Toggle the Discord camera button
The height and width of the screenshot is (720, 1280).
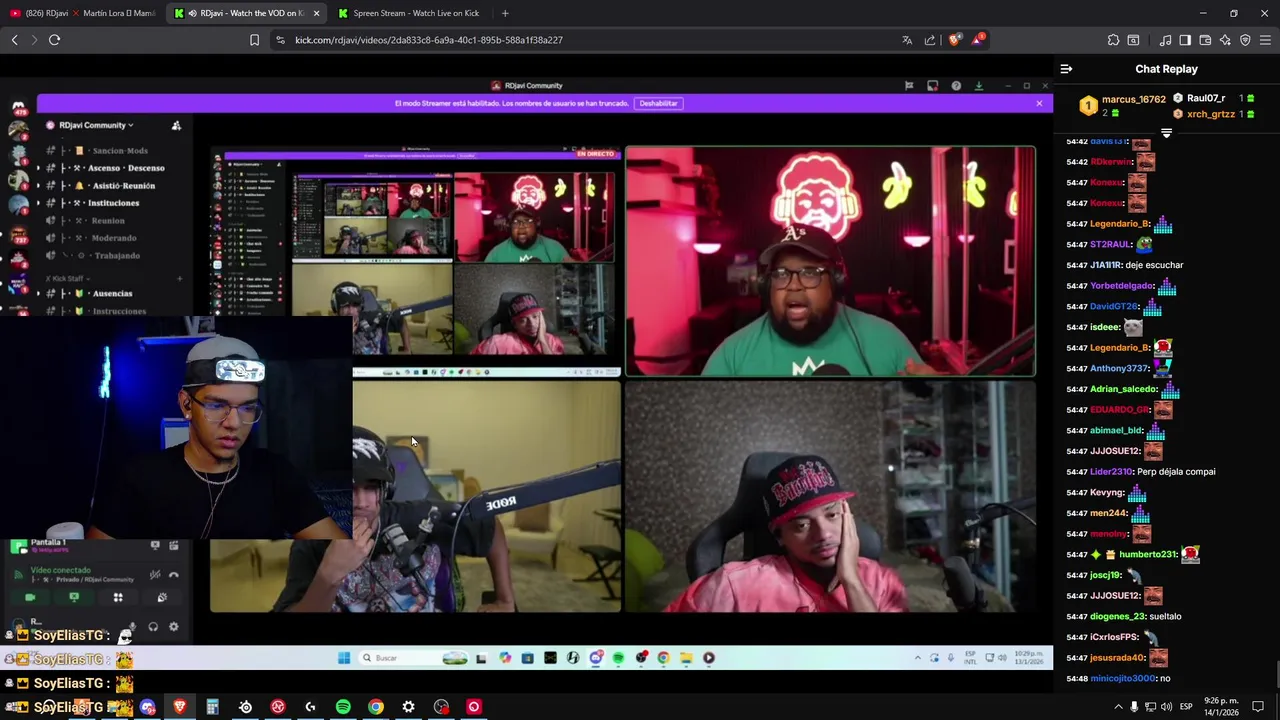pyautogui.click(x=30, y=597)
